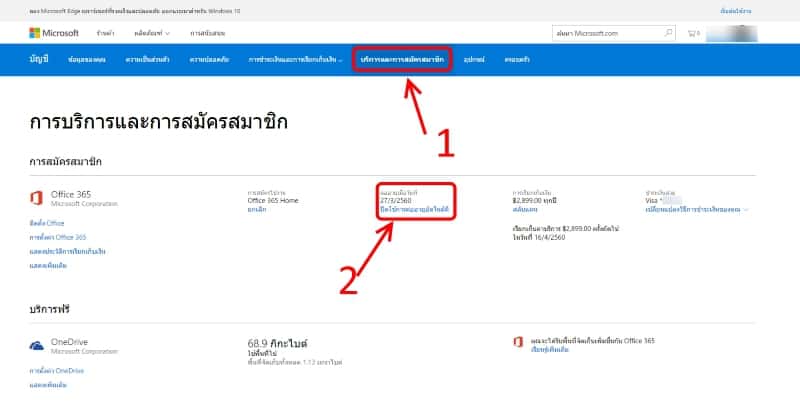Open the Security tab in blue bar
800x405 pixels.
click(x=209, y=60)
